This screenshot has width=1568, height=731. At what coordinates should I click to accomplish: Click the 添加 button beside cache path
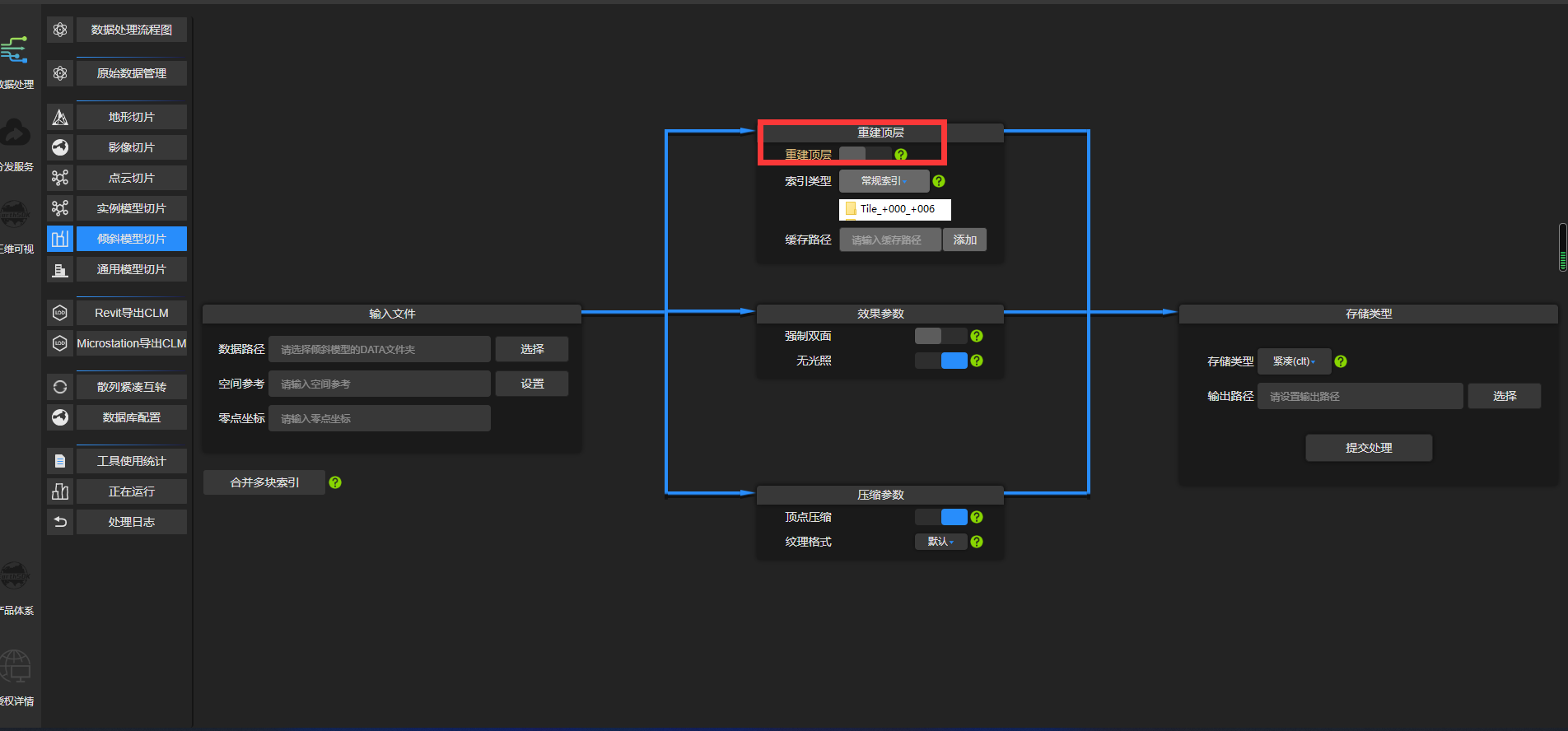point(964,240)
